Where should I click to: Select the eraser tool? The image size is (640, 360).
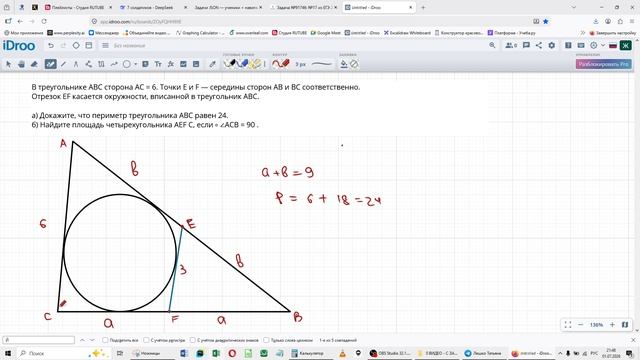tap(34, 64)
